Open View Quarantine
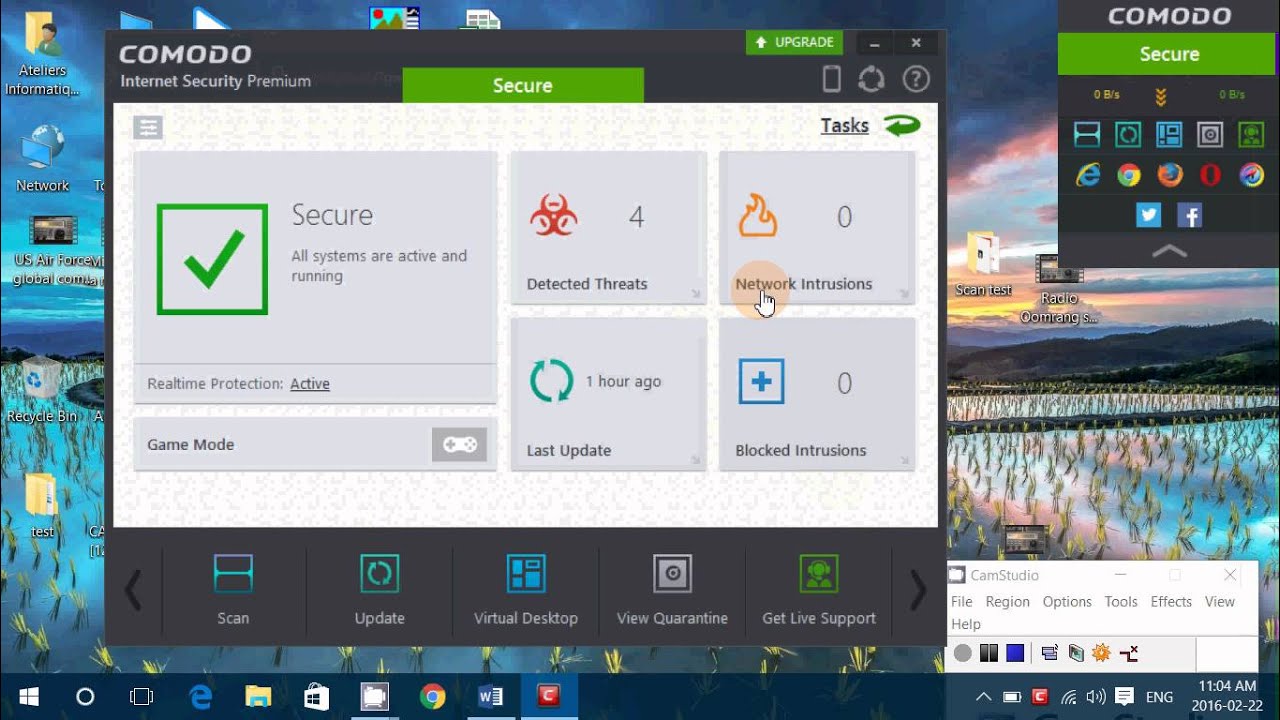Viewport: 1280px width, 720px height. [x=672, y=590]
